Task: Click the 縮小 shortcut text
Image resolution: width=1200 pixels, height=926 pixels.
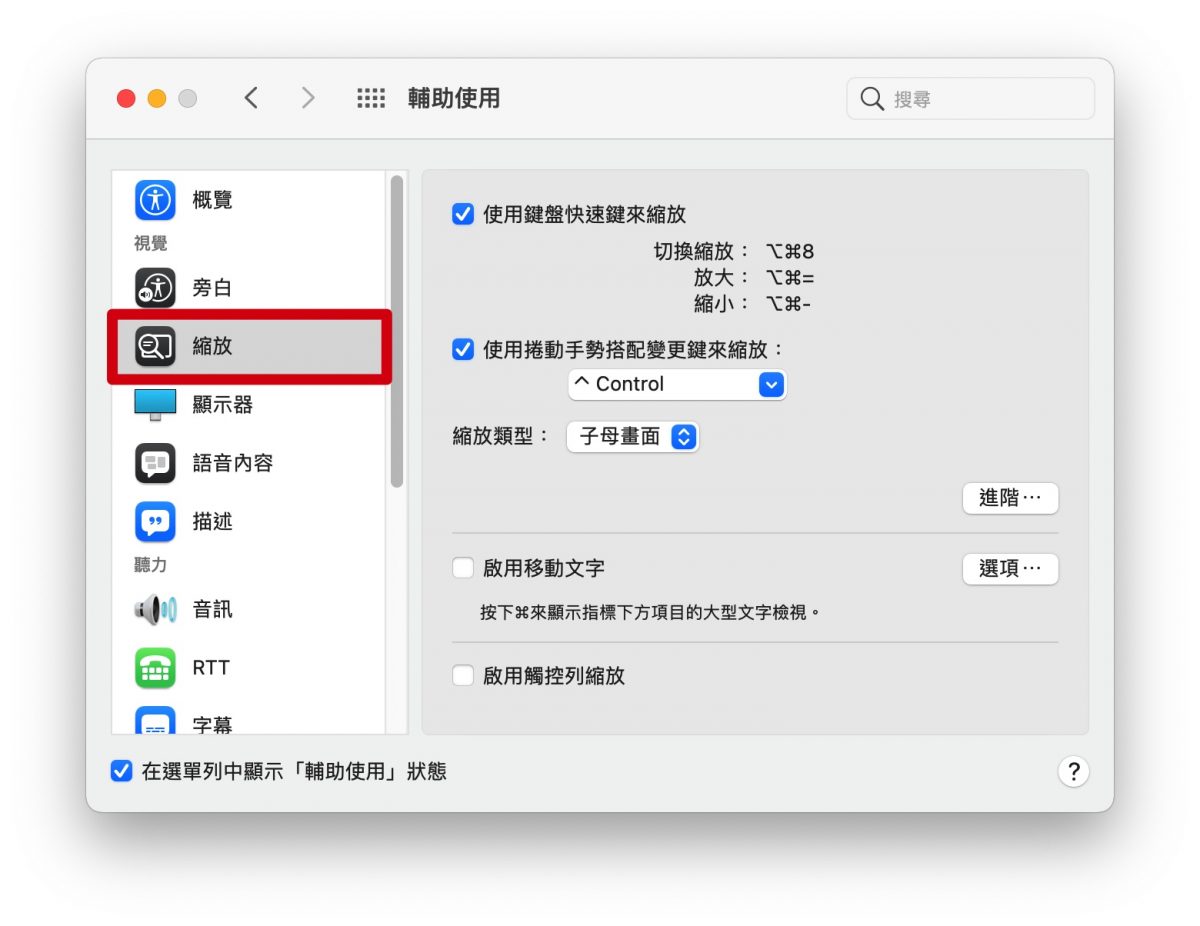Action: [752, 304]
